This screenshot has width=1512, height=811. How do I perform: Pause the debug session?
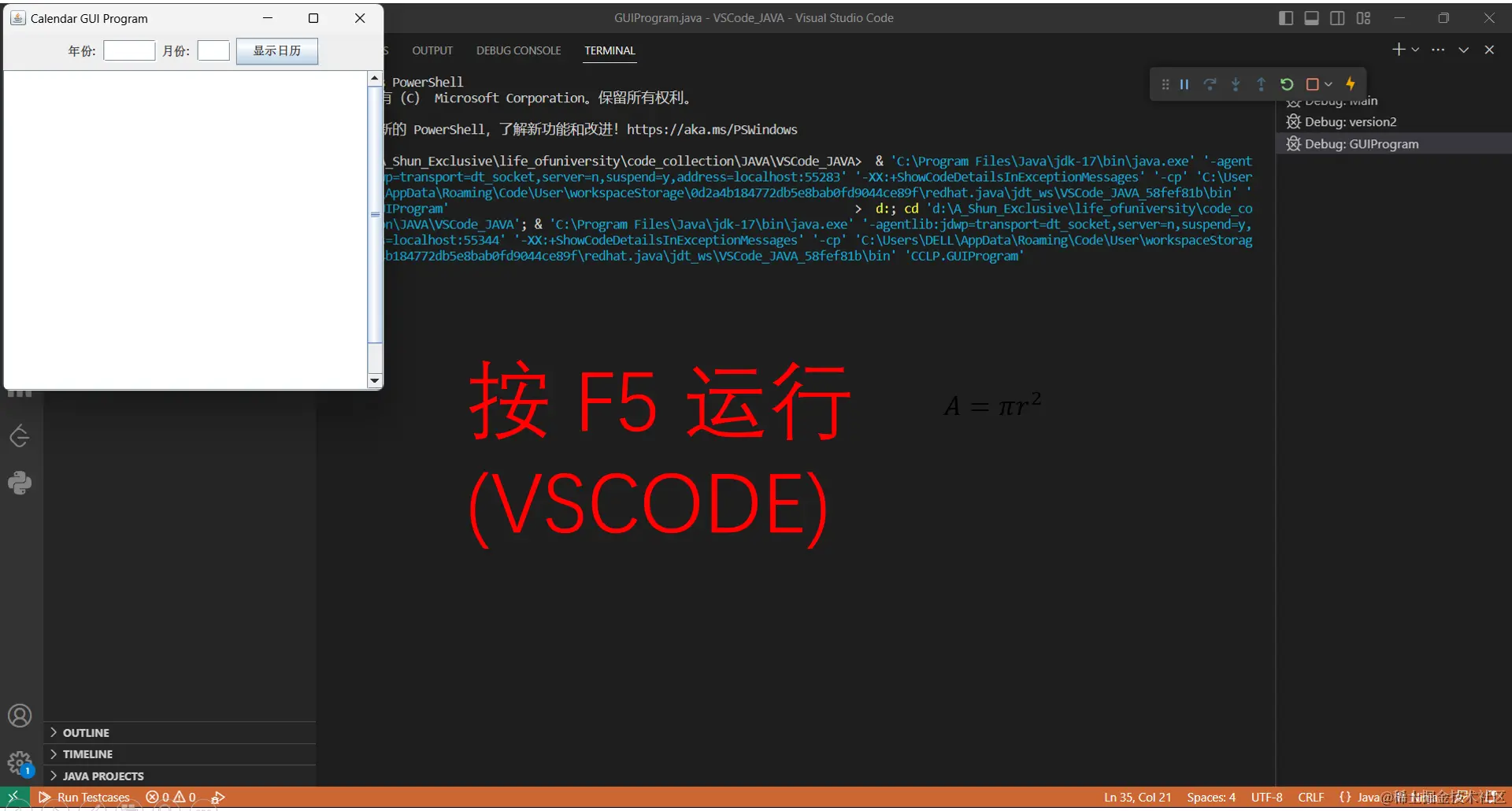pyautogui.click(x=1184, y=84)
